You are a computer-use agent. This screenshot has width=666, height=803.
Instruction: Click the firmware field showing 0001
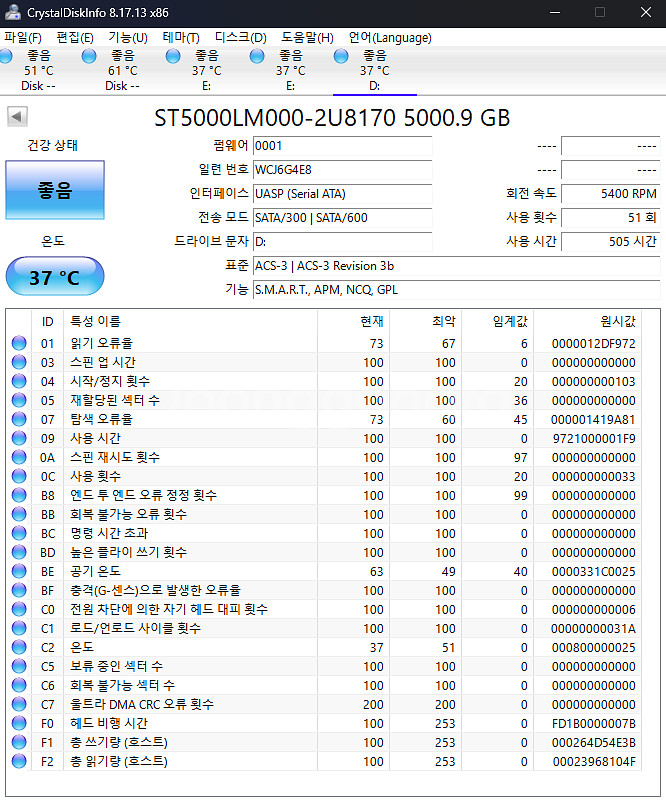(342, 146)
